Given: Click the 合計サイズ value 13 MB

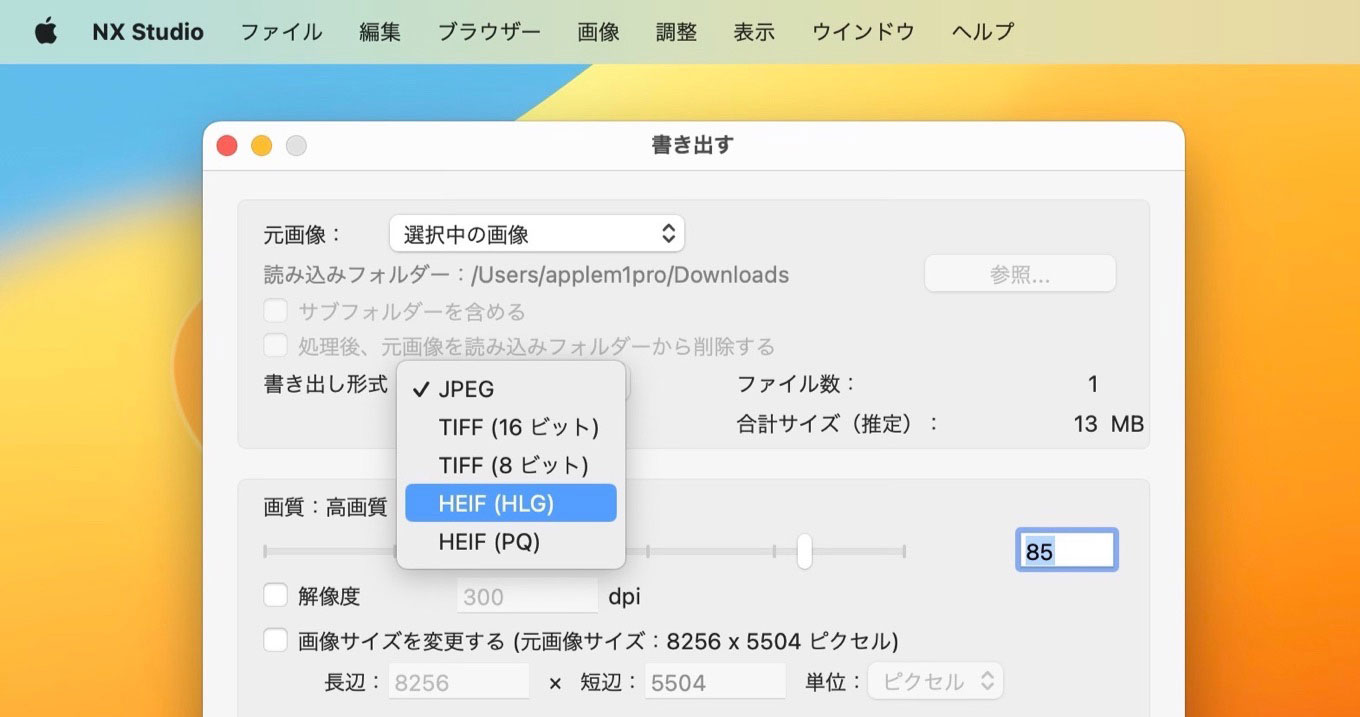Looking at the screenshot, I should [1108, 424].
